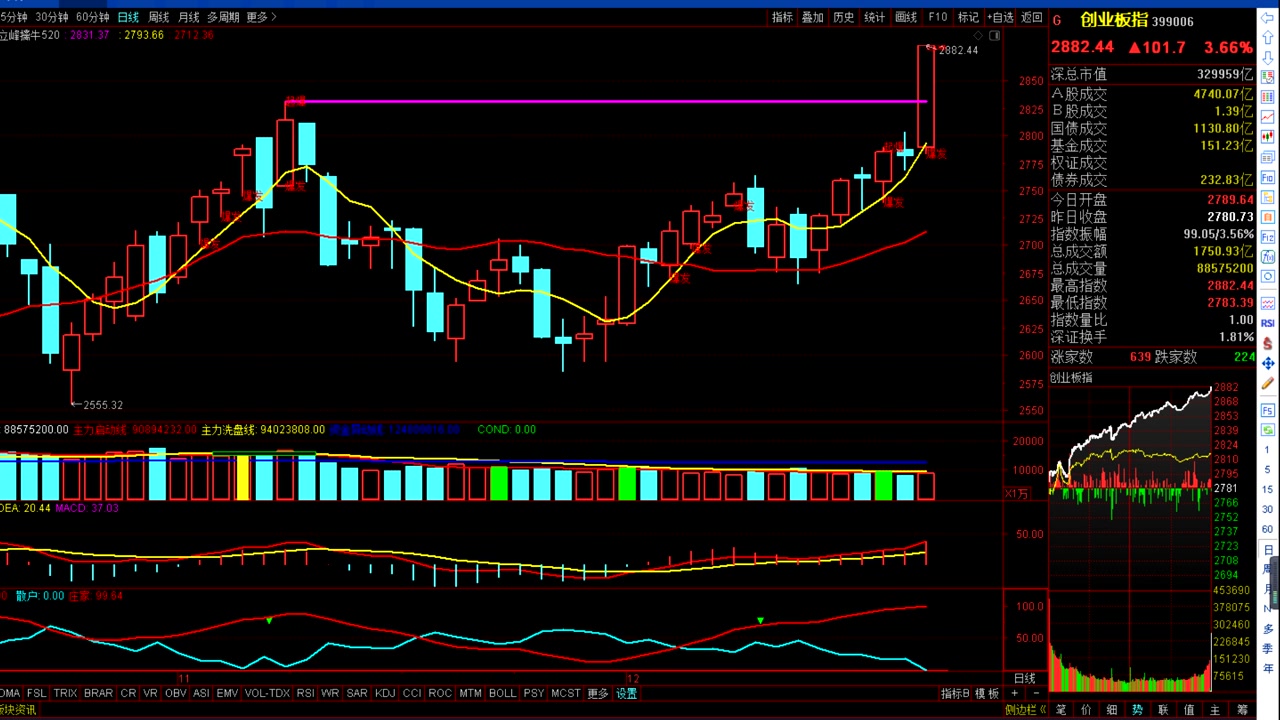Select 季 quarterly period in sidebar
Screen dimensions: 1280x720
[1268, 648]
